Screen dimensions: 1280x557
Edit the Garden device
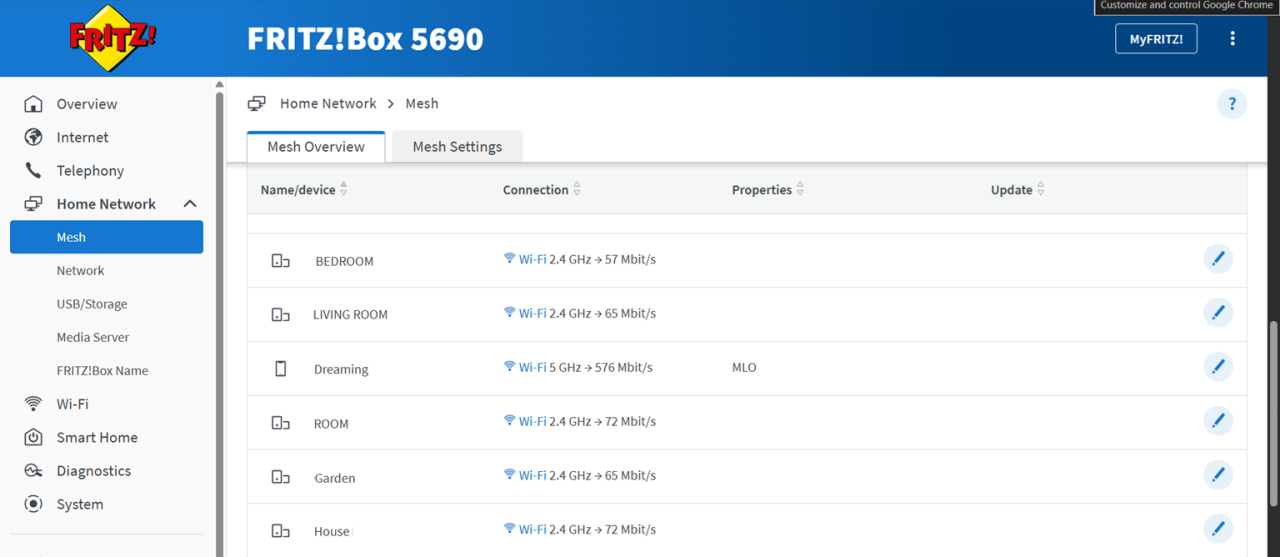click(1218, 475)
